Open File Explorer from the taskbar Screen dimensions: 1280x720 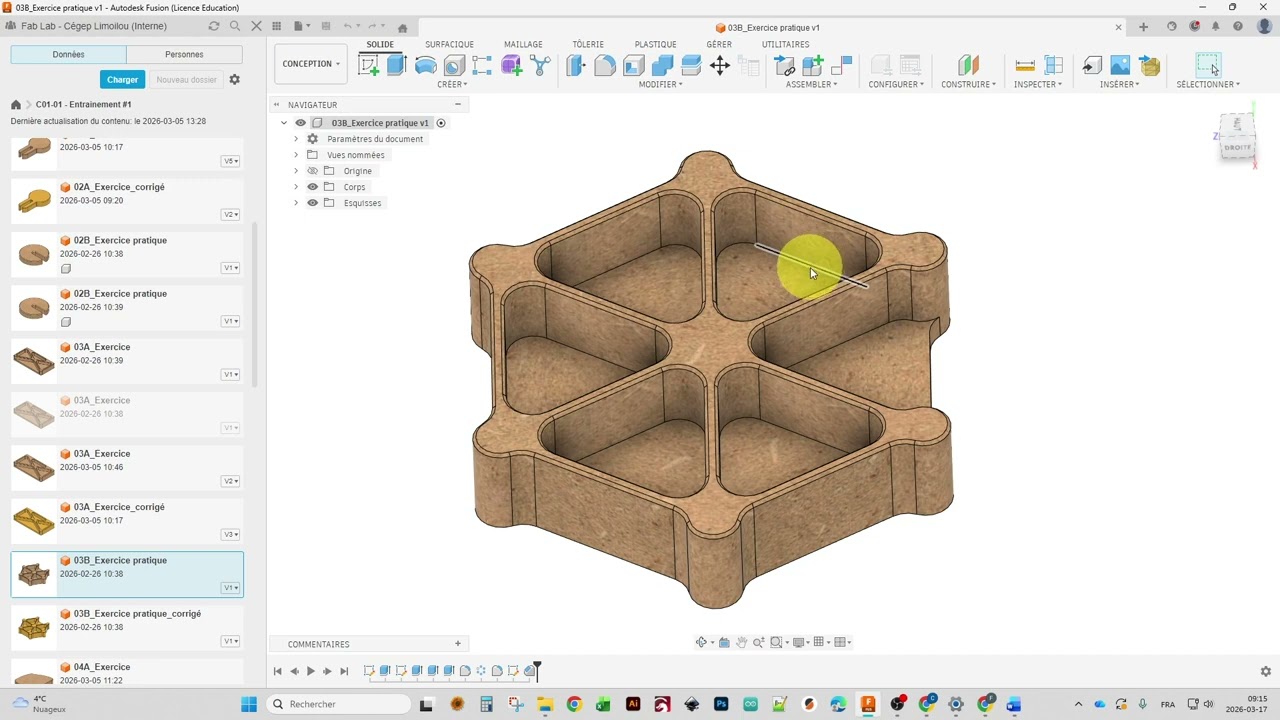coord(545,704)
